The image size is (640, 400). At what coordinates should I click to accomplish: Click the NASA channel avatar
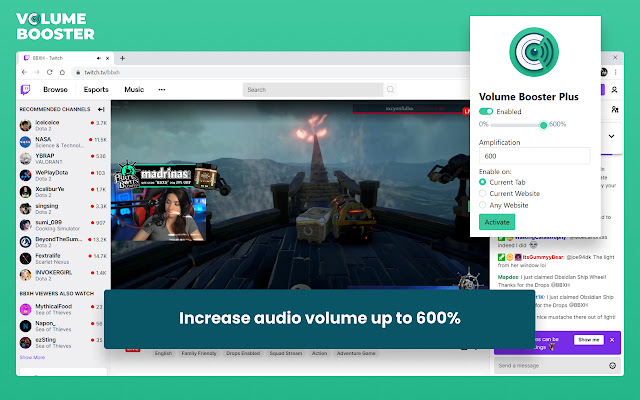pyautogui.click(x=25, y=142)
